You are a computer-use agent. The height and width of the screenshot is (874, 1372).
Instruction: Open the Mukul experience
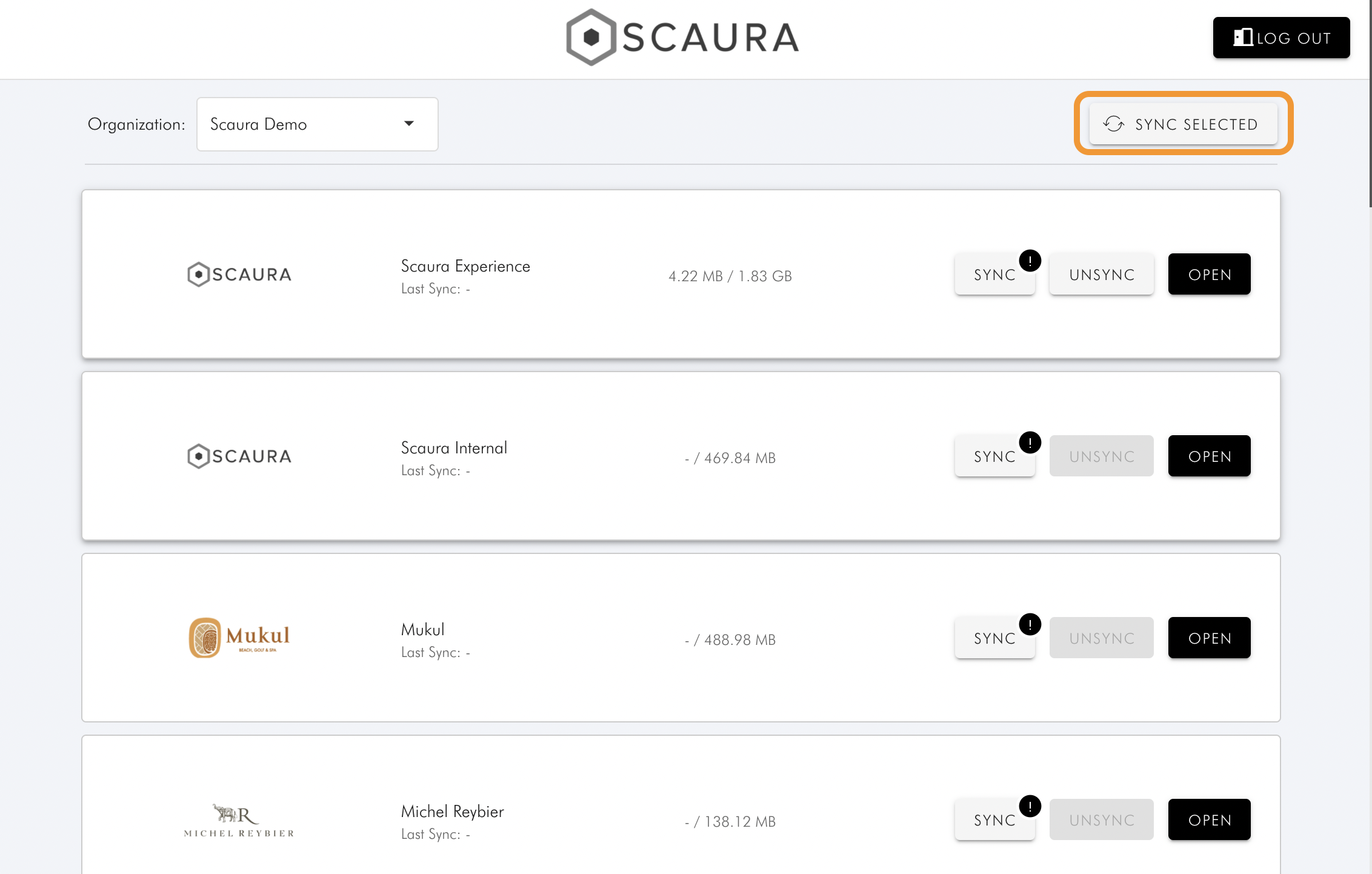click(1209, 638)
